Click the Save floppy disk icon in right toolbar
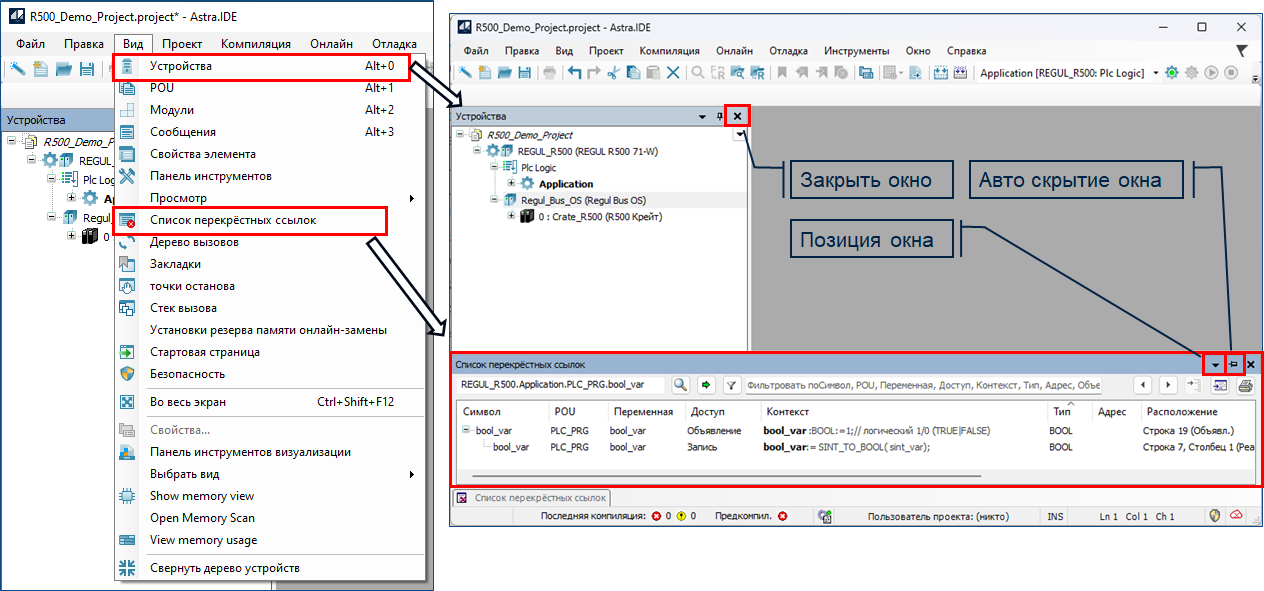Viewport: 1264px width, 591px height. (524, 73)
